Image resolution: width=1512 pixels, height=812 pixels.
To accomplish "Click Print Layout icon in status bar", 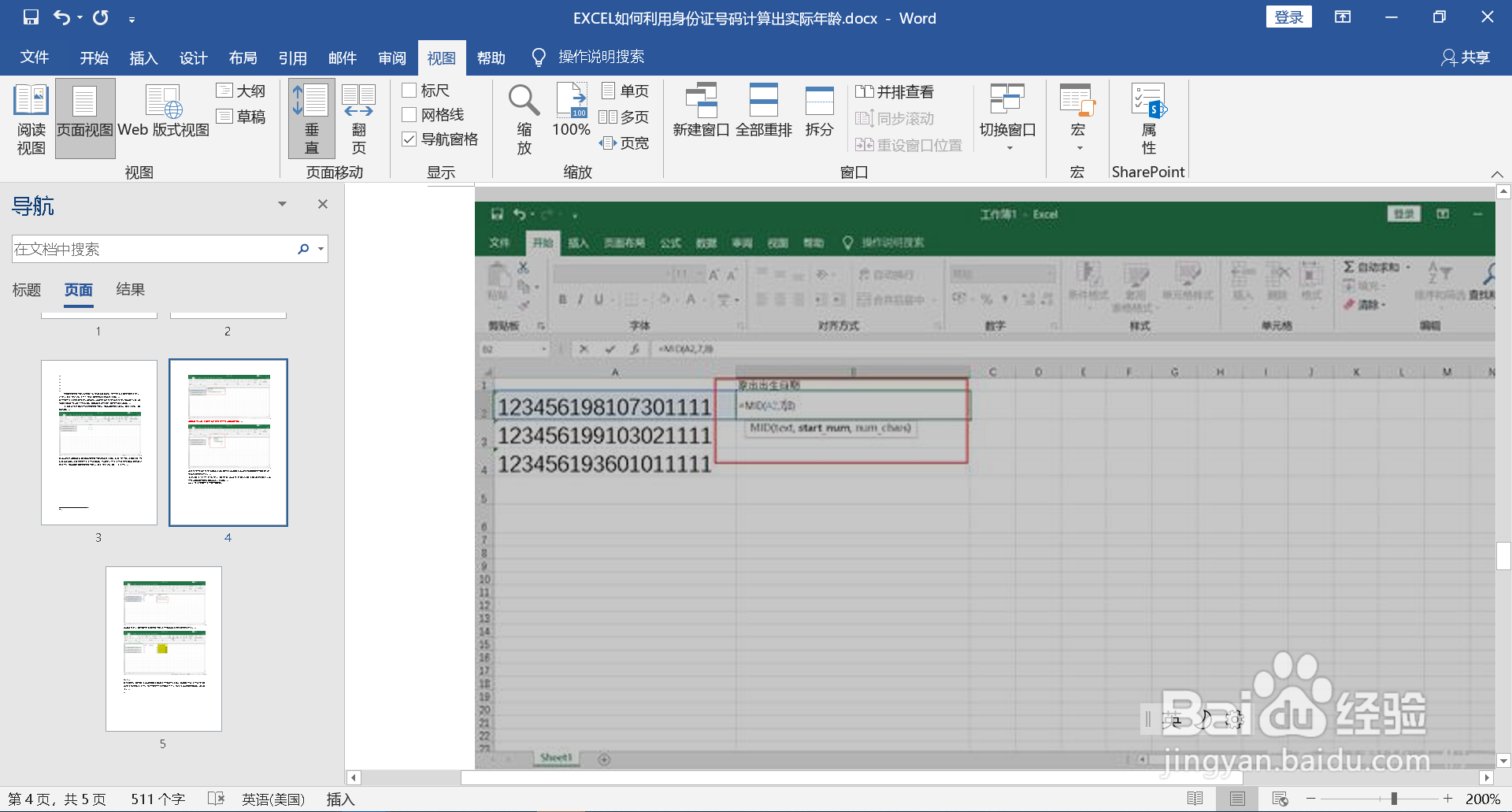I will 1237,799.
